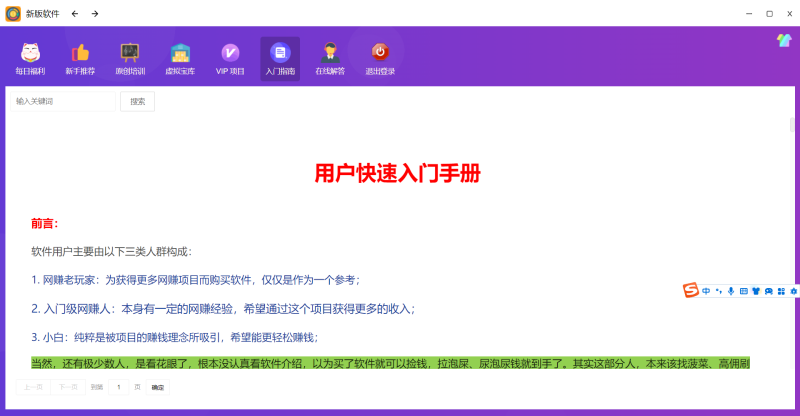Click Sogou microphone voice input icon

point(731,291)
